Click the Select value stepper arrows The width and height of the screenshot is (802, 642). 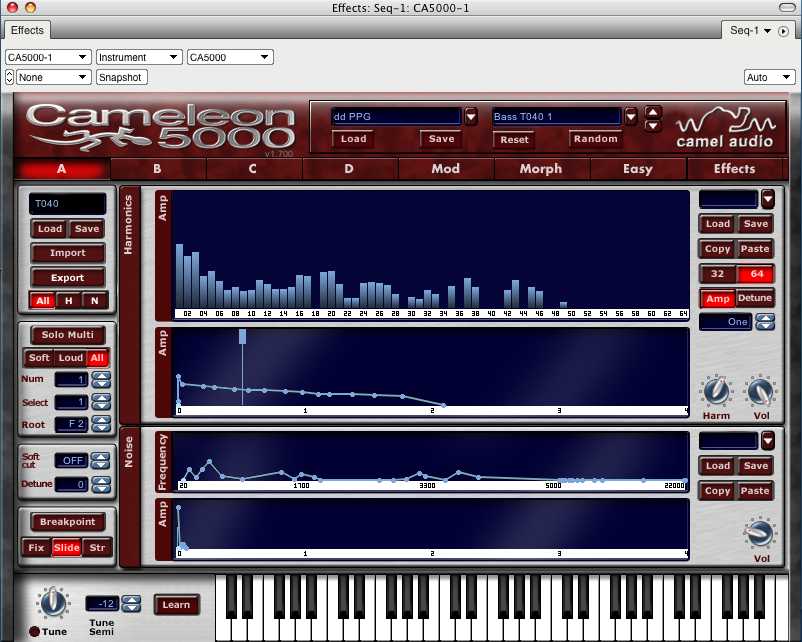[x=101, y=402]
